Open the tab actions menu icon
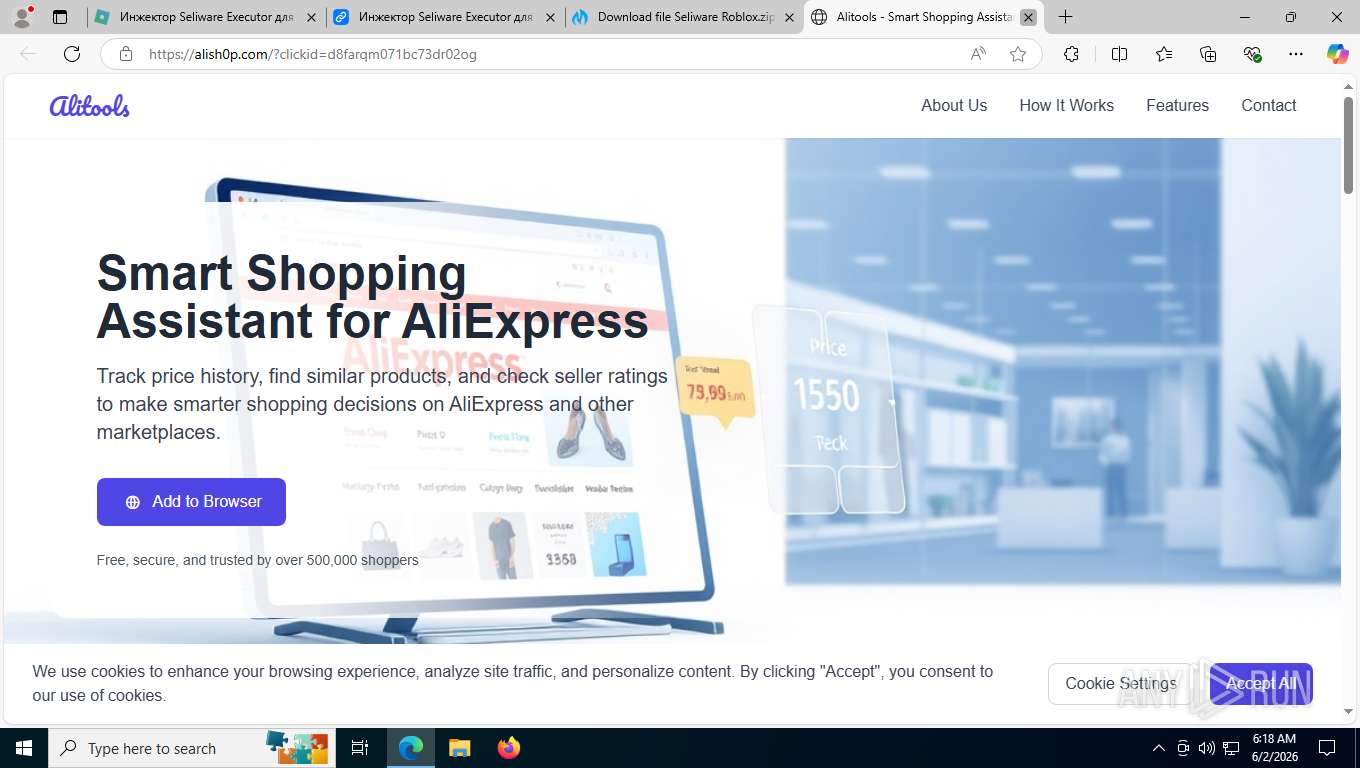The image size is (1360, 768). 60,17
